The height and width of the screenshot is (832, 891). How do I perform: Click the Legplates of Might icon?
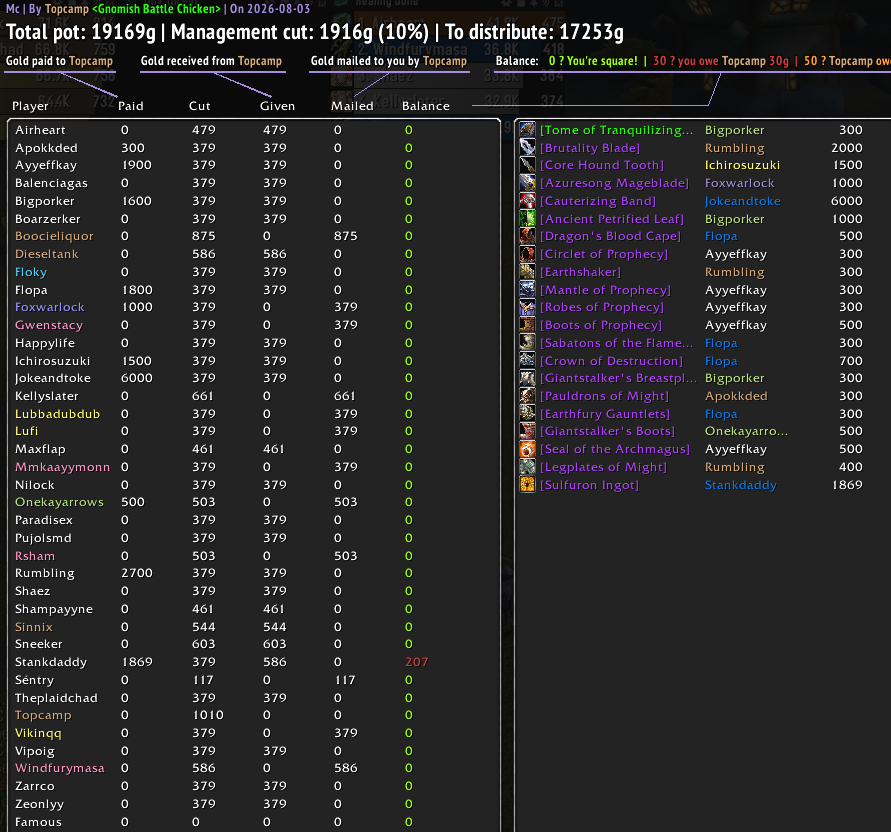coord(527,467)
